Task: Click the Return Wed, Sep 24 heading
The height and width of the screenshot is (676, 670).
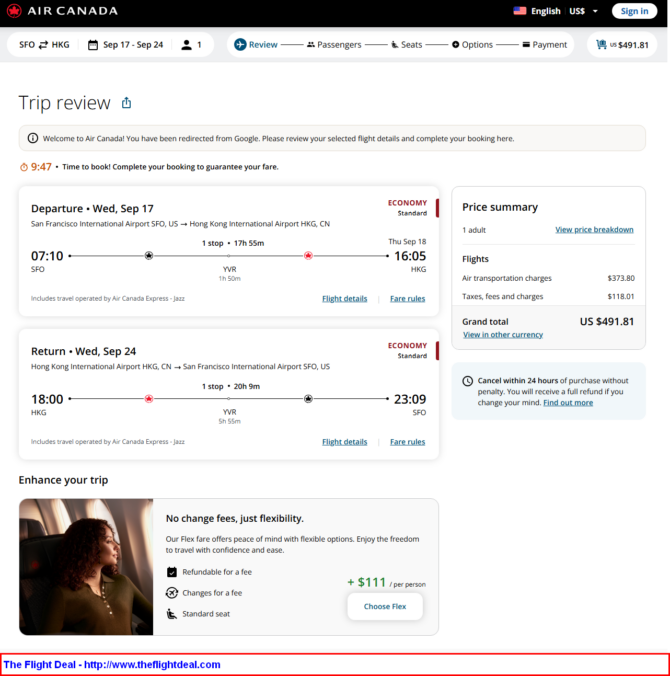Action: 83,351
